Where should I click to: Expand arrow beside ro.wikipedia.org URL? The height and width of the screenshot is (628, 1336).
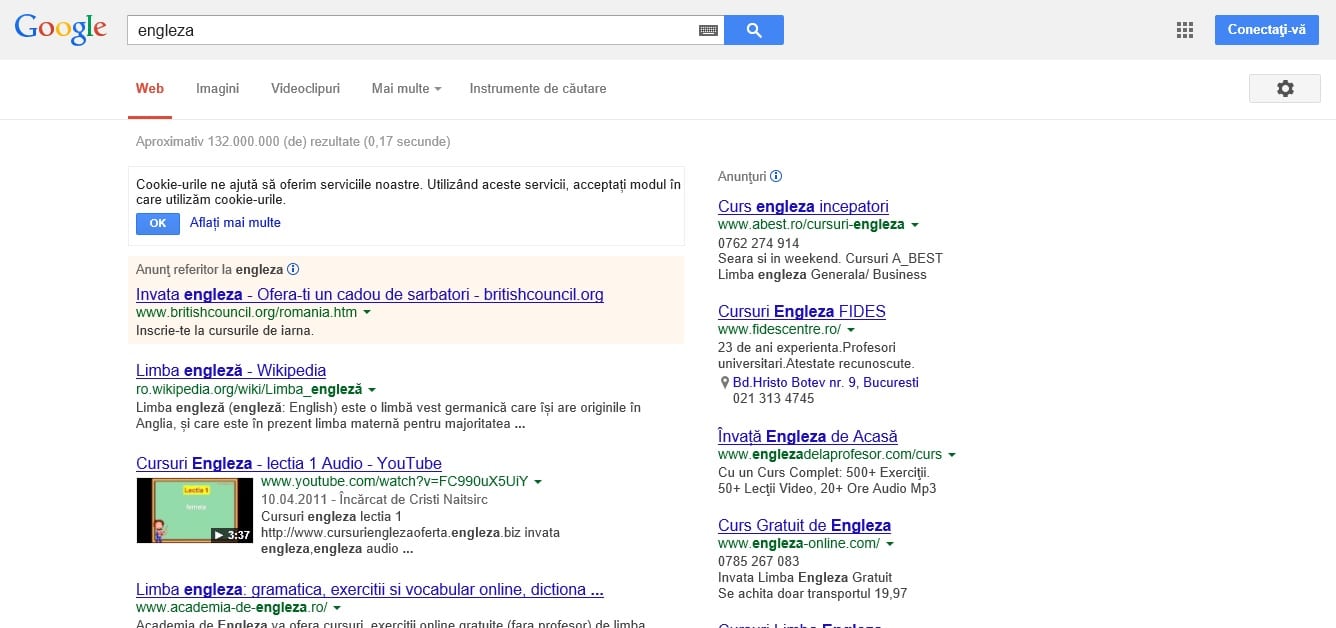[372, 389]
